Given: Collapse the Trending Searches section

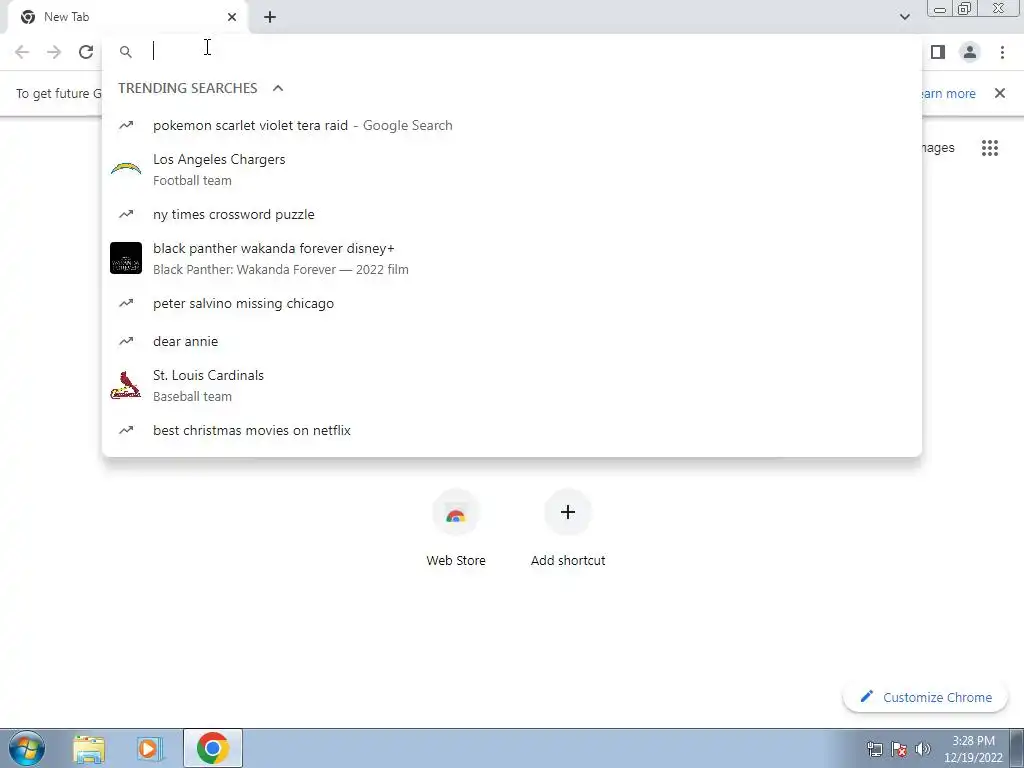Looking at the screenshot, I should [278, 88].
